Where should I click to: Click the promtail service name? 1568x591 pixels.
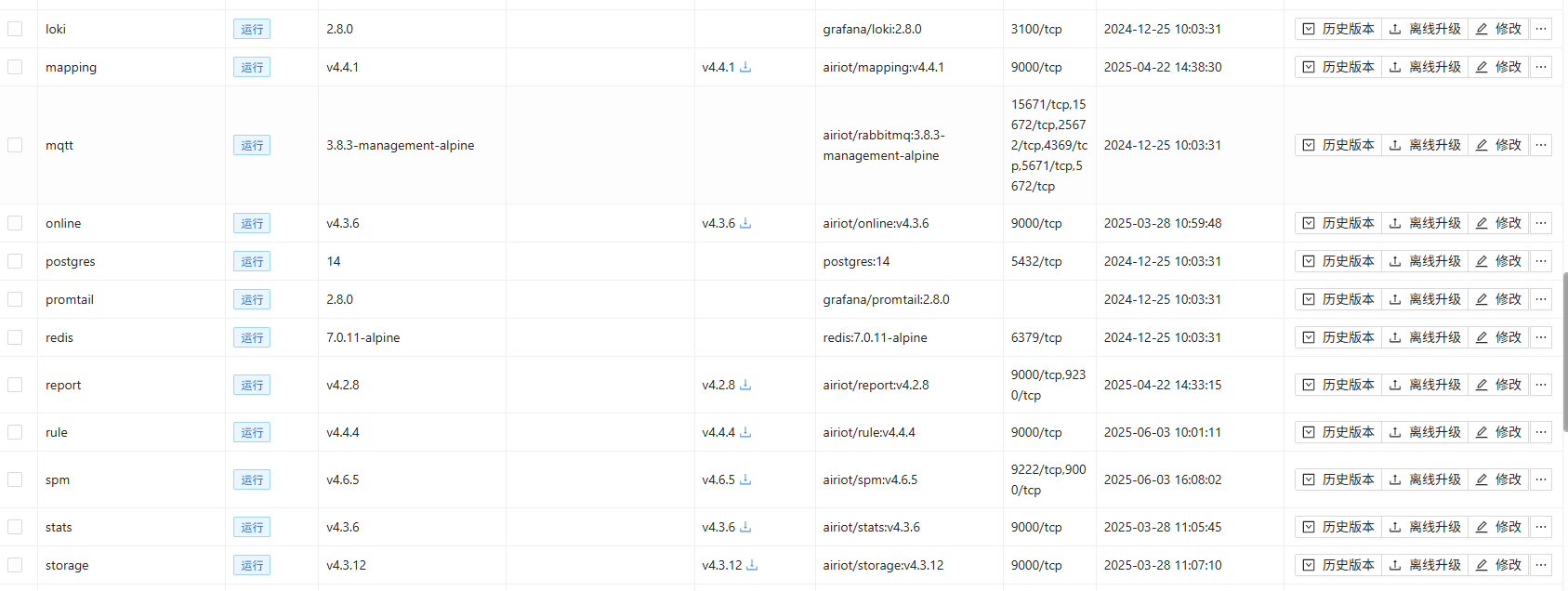pyautogui.click(x=70, y=299)
